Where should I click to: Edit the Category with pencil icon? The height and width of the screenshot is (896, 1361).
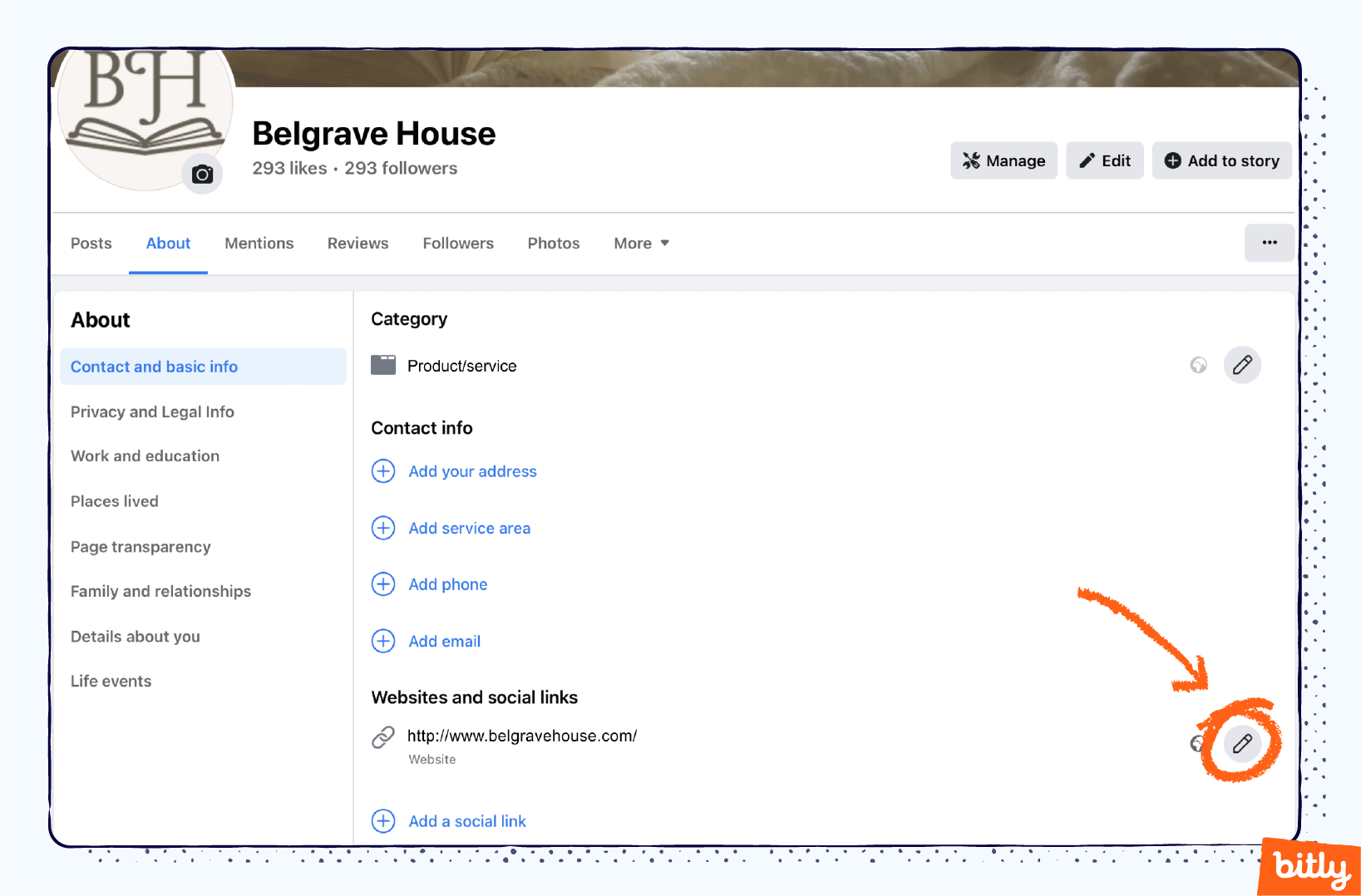[1242, 365]
